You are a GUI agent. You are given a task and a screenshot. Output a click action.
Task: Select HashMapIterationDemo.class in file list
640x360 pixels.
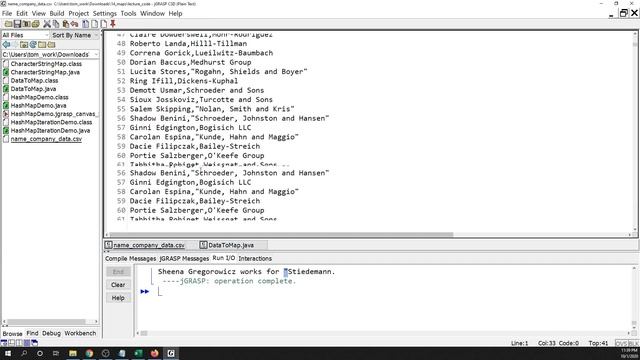click(51, 122)
